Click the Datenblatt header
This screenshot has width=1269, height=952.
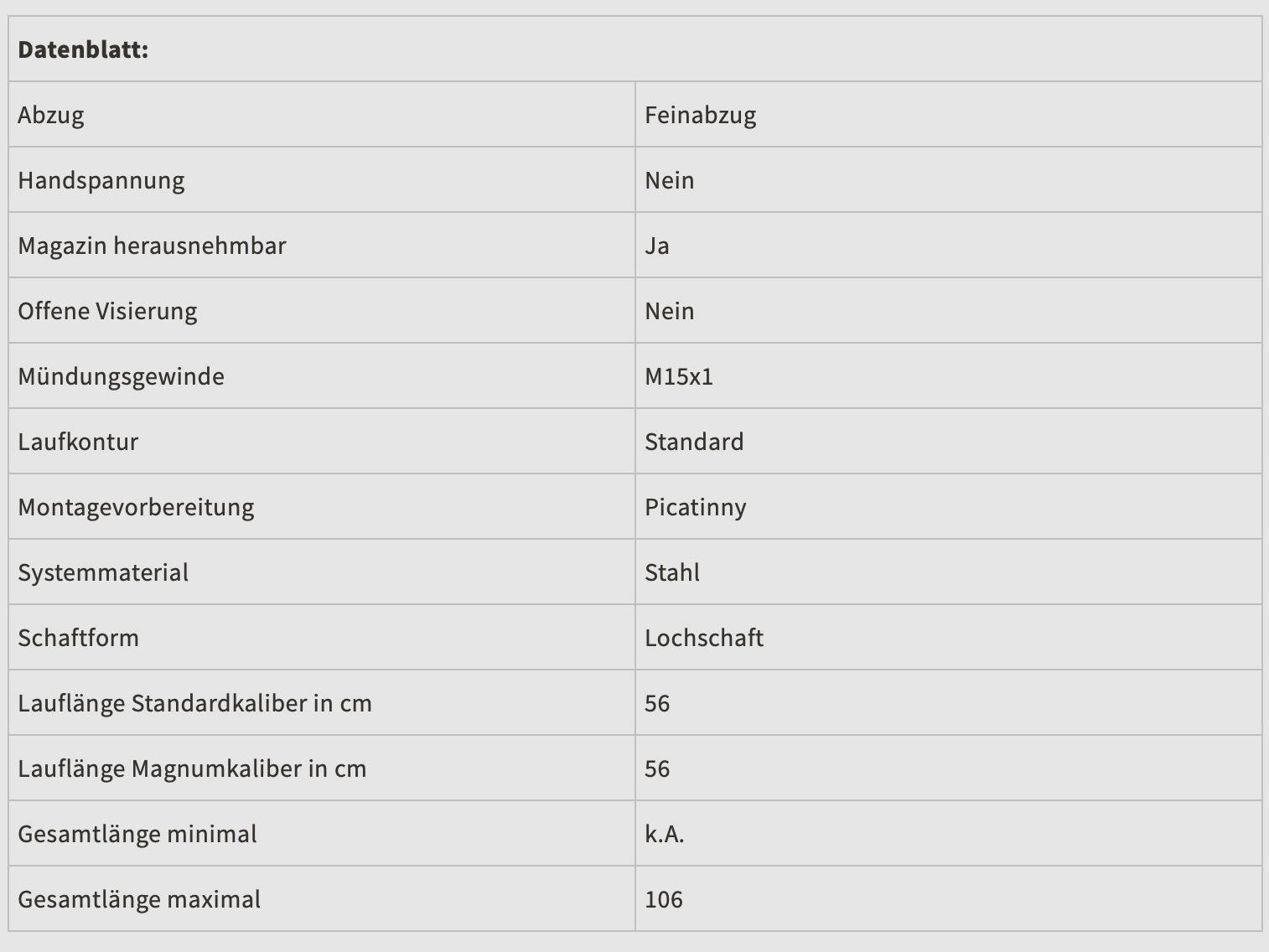(83, 49)
